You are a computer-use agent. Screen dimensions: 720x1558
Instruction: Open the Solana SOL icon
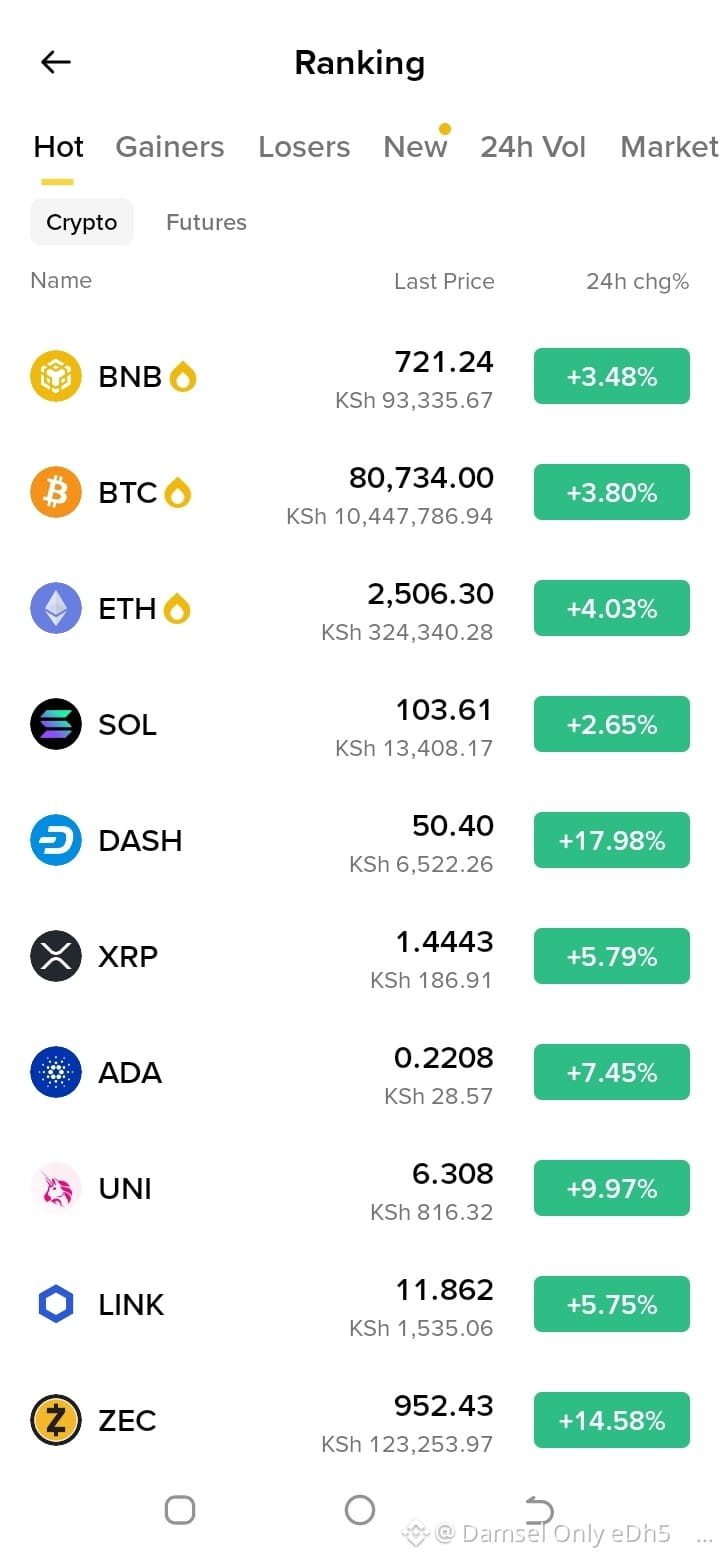point(56,724)
